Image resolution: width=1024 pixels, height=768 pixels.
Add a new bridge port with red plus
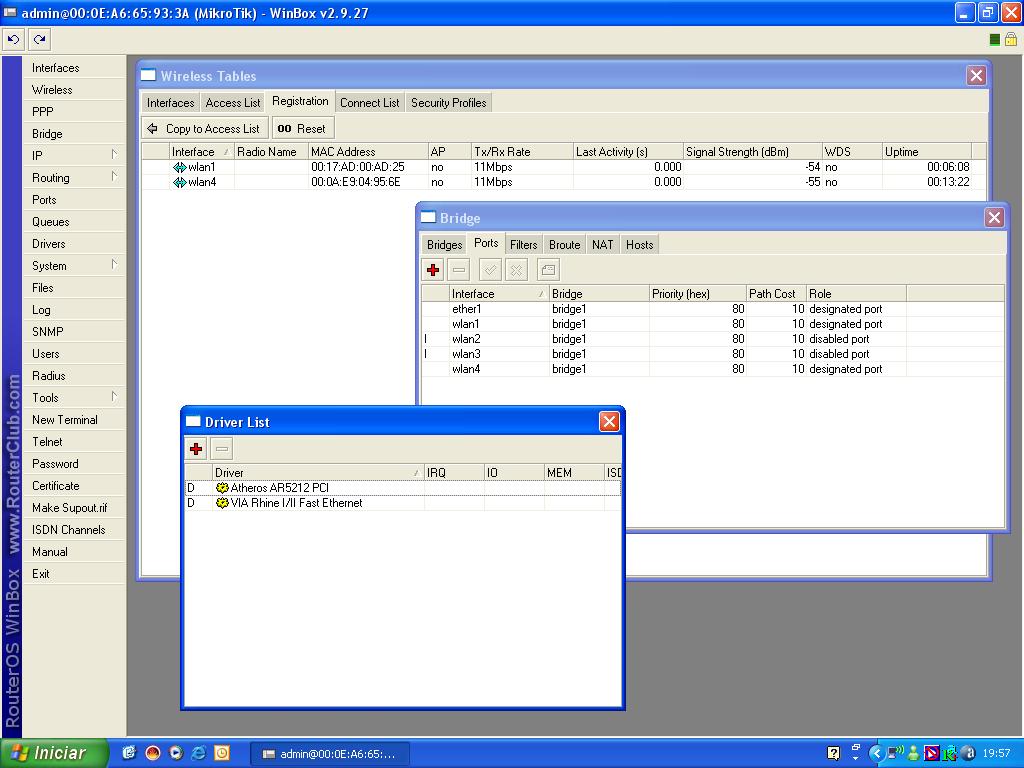point(433,270)
